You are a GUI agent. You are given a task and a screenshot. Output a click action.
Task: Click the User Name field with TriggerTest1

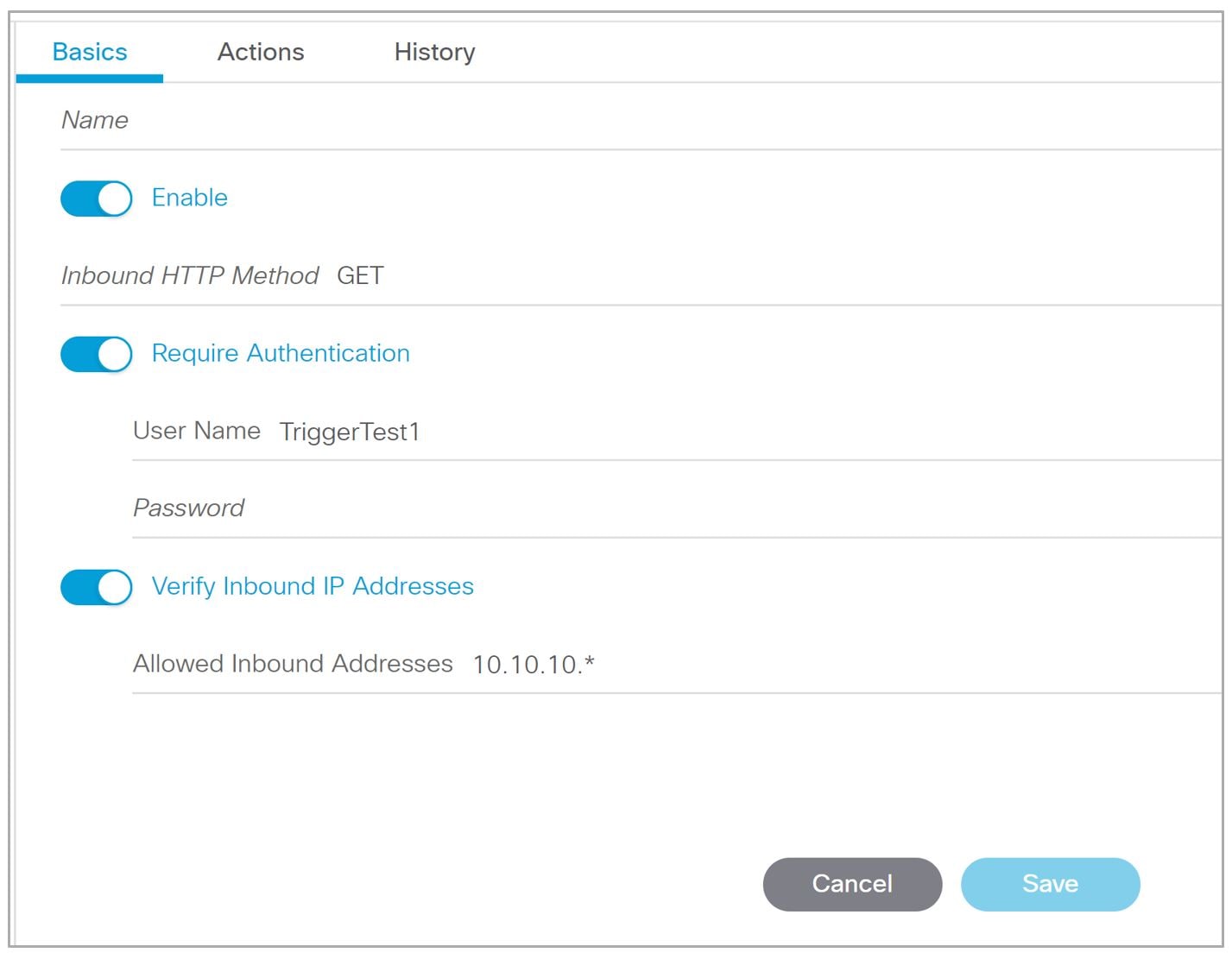point(677,432)
